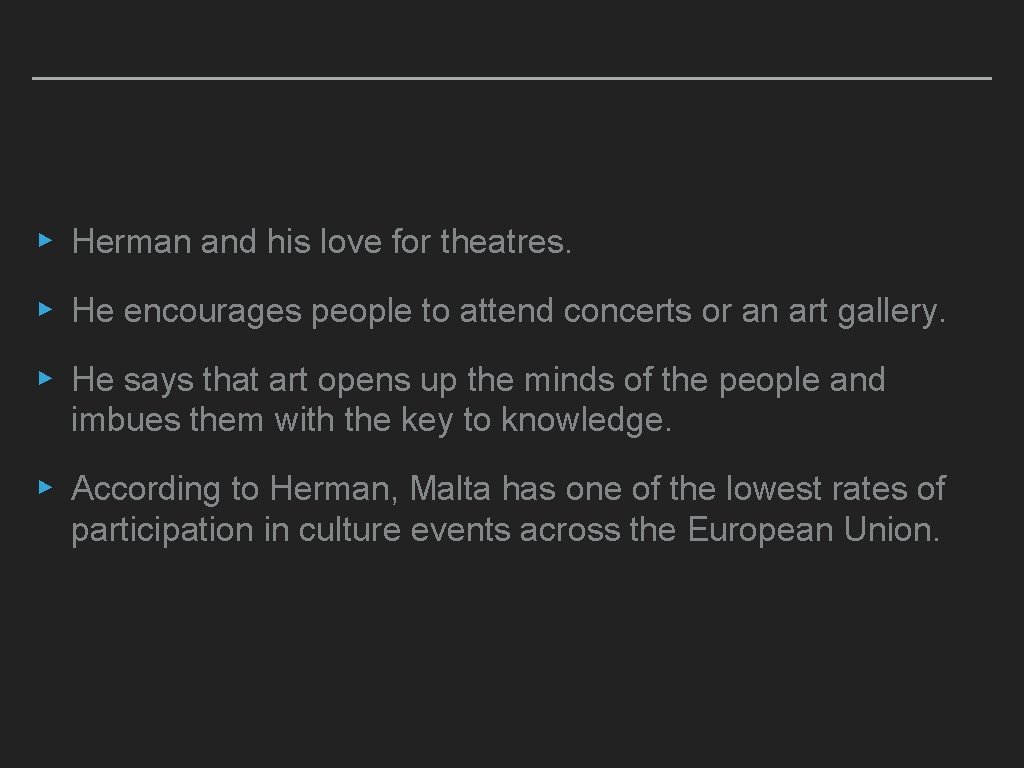Click the word 'knowledge' in third bullet
This screenshot has height=768, width=1024.
click(586, 422)
